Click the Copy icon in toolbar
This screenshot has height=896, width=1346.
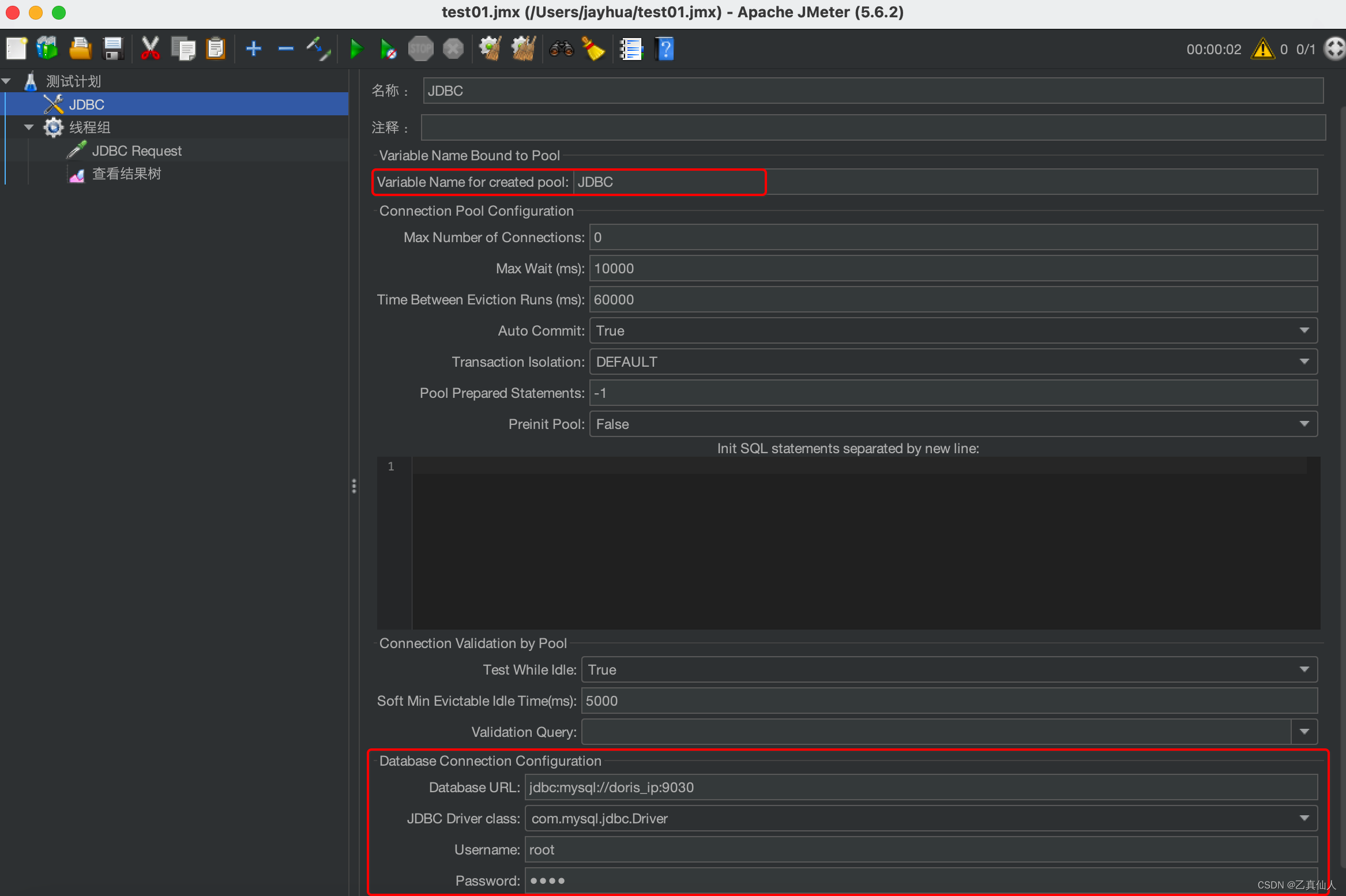[x=183, y=48]
